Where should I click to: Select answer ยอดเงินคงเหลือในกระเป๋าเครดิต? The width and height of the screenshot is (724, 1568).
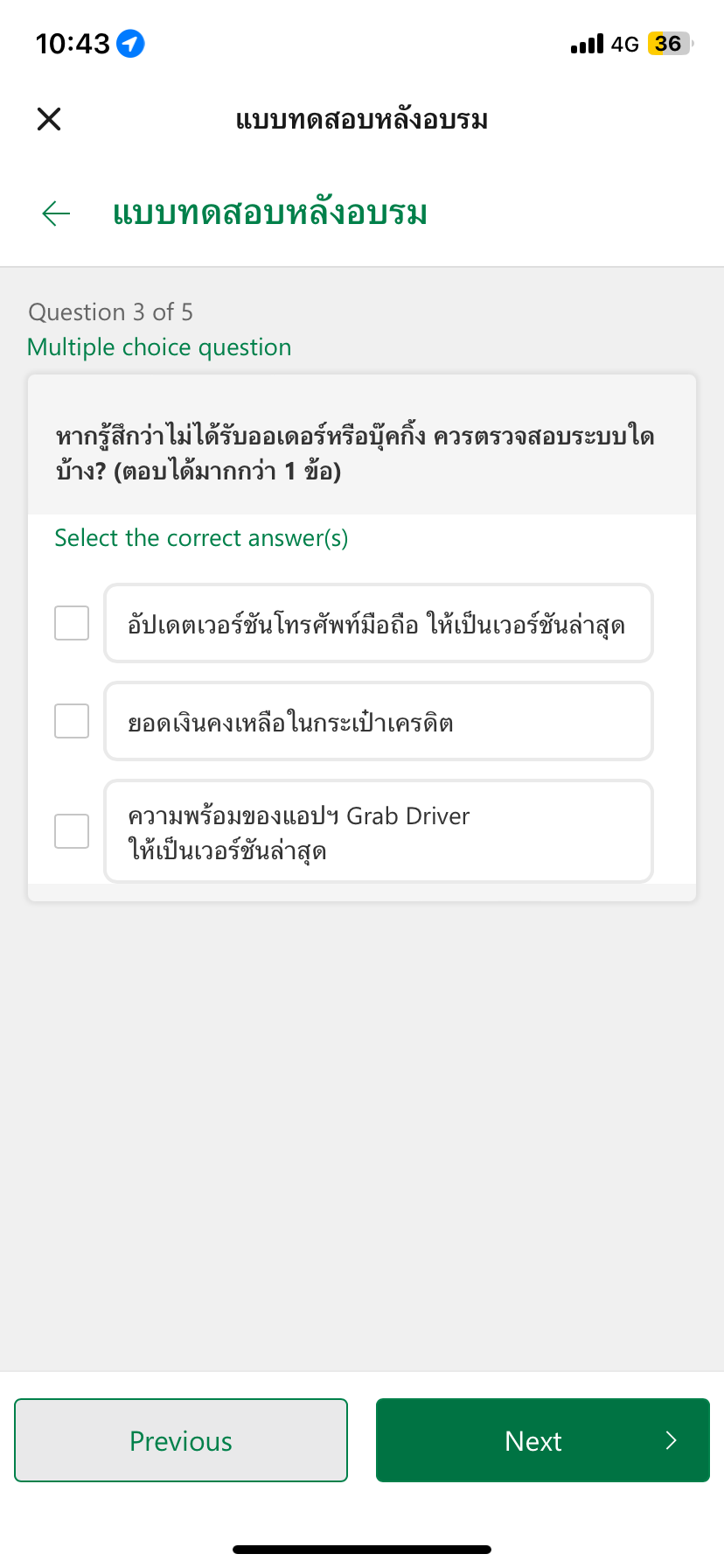point(379,721)
